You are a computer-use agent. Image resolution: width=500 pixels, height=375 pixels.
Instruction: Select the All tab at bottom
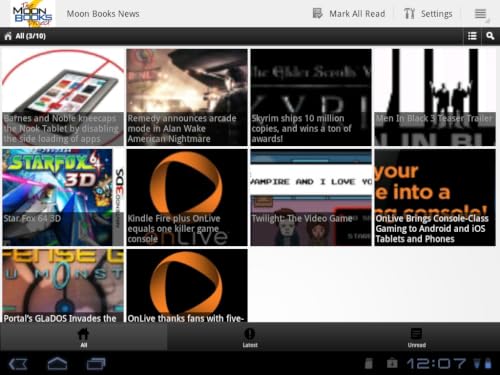click(x=83, y=337)
